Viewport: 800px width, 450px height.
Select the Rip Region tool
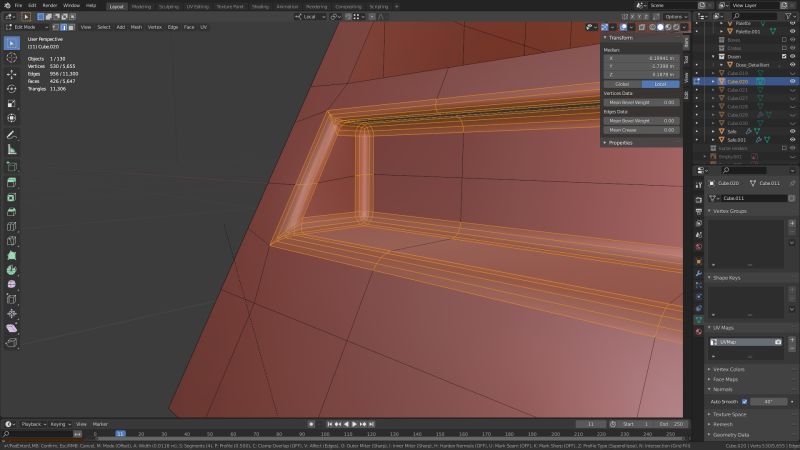click(x=11, y=343)
